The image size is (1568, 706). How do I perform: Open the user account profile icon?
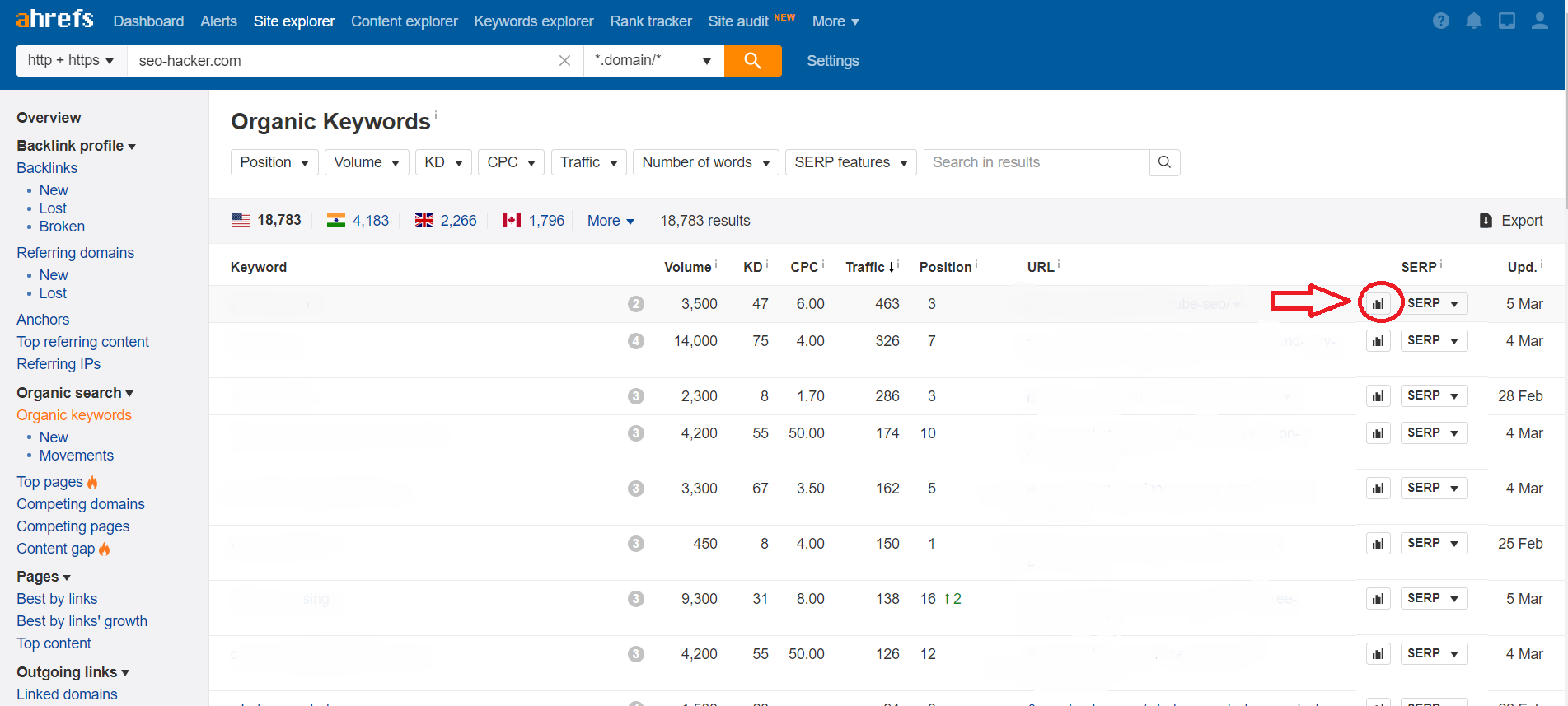[x=1539, y=21]
